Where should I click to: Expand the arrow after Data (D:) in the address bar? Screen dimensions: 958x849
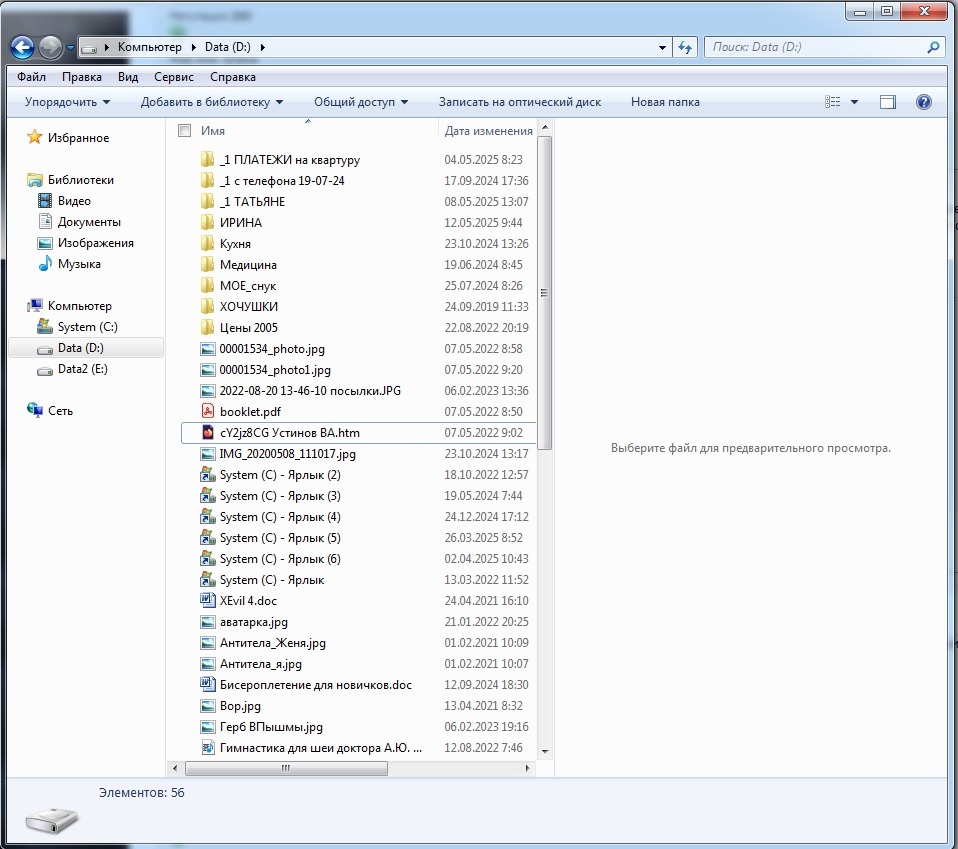pyautogui.click(x=263, y=47)
